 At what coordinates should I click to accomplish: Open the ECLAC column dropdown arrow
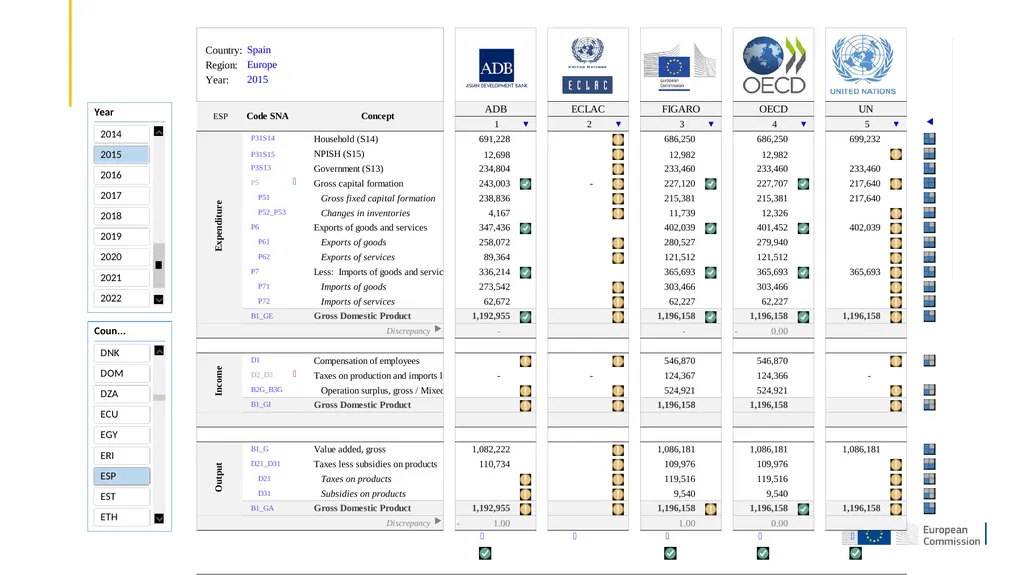[x=618, y=124]
